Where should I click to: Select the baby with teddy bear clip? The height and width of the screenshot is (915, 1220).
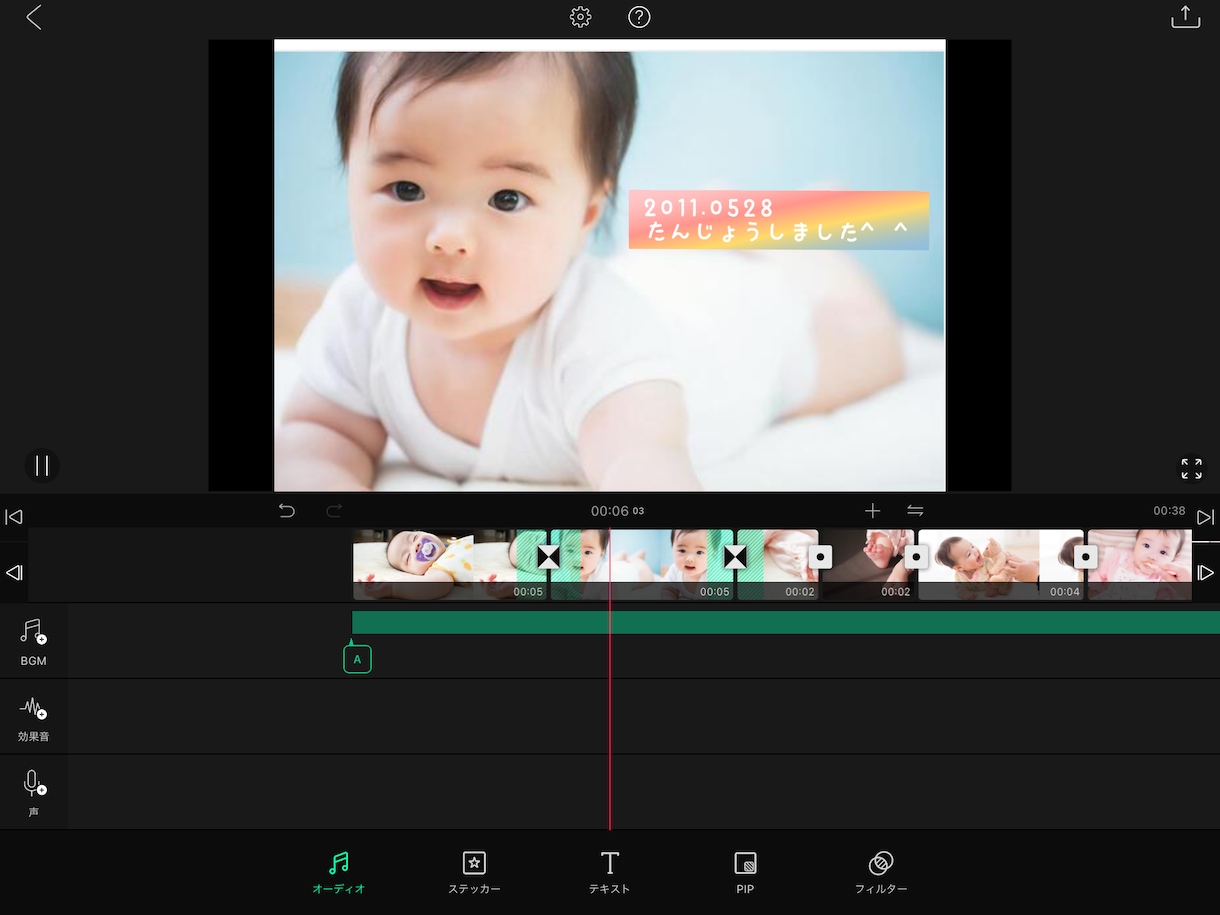click(1000, 565)
